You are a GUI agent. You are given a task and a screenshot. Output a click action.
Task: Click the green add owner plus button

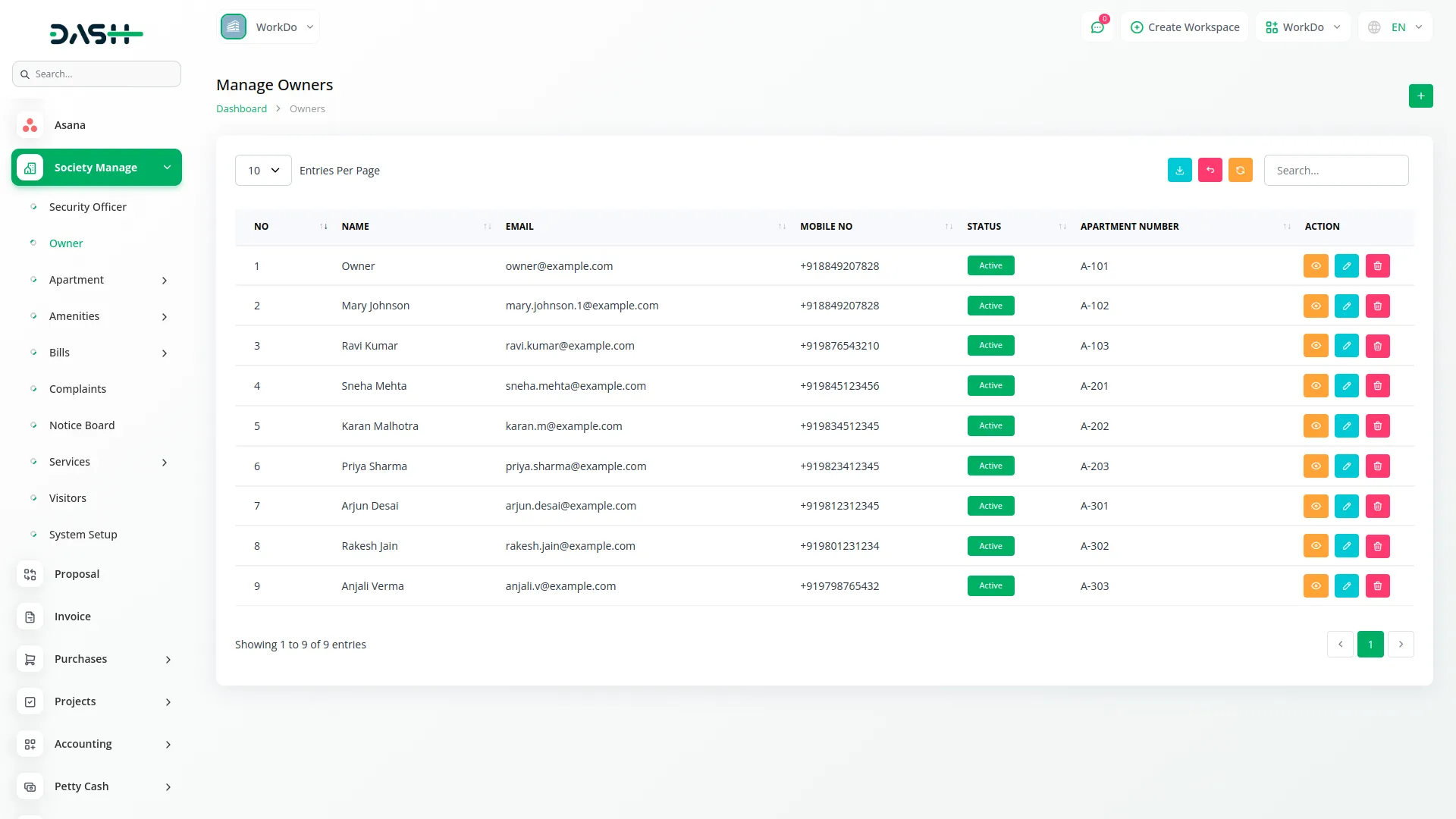(x=1420, y=96)
